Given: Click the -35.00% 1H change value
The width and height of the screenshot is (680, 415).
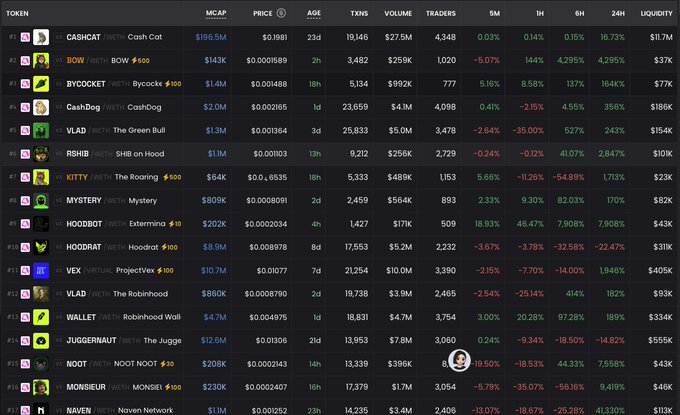Looking at the screenshot, I should pyautogui.click(x=528, y=131).
